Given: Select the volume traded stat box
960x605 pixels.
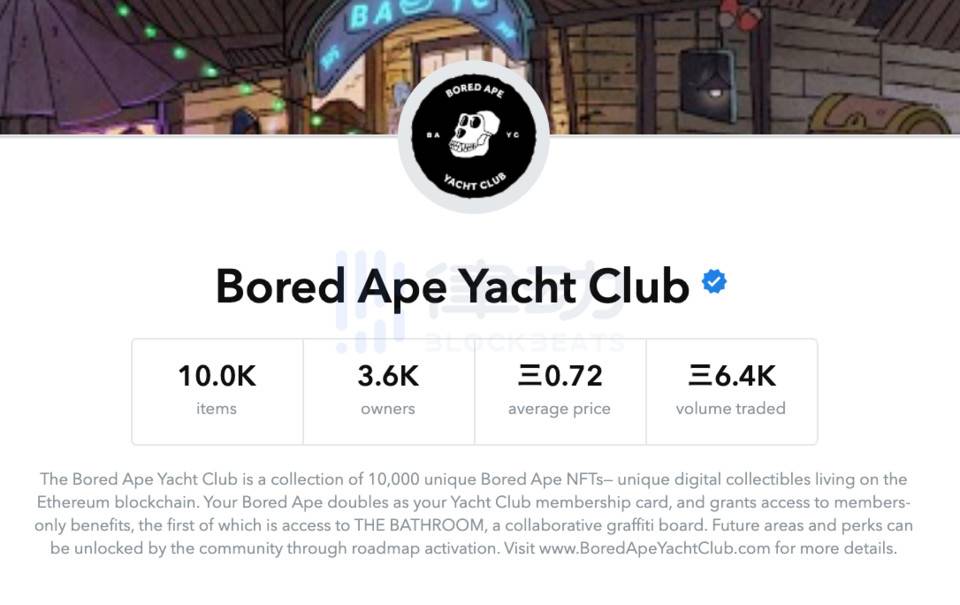Looking at the screenshot, I should click(x=731, y=390).
